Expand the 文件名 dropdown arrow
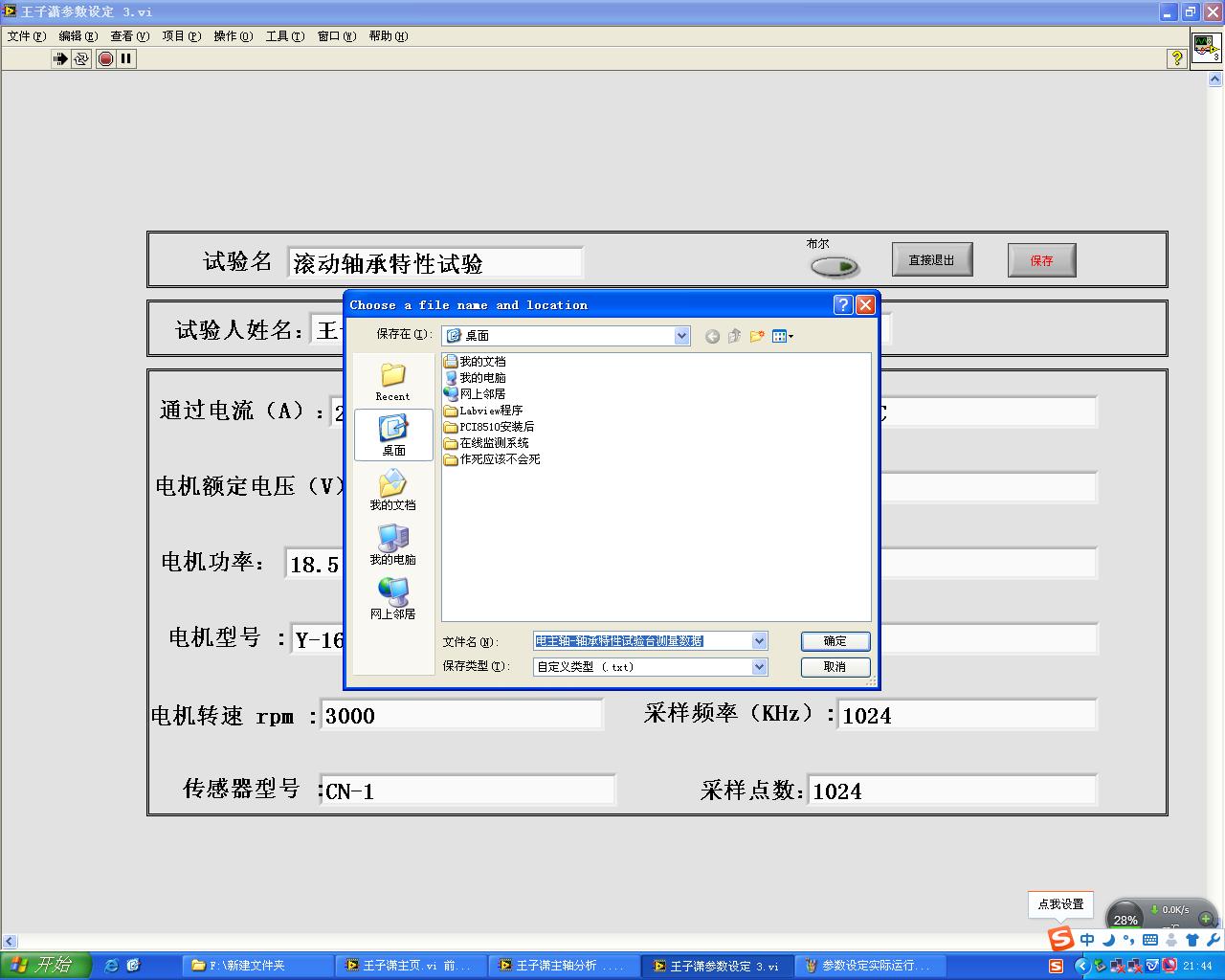This screenshot has height=980, width=1225. pos(759,641)
